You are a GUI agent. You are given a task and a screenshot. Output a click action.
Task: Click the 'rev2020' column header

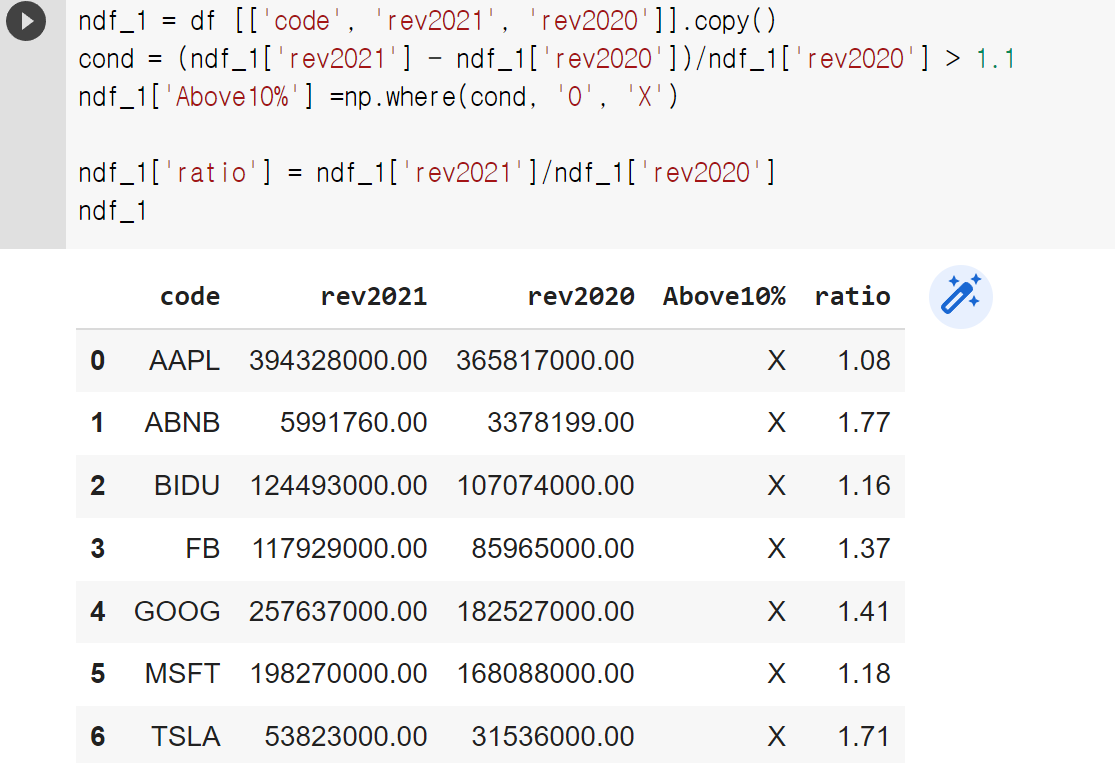580,296
